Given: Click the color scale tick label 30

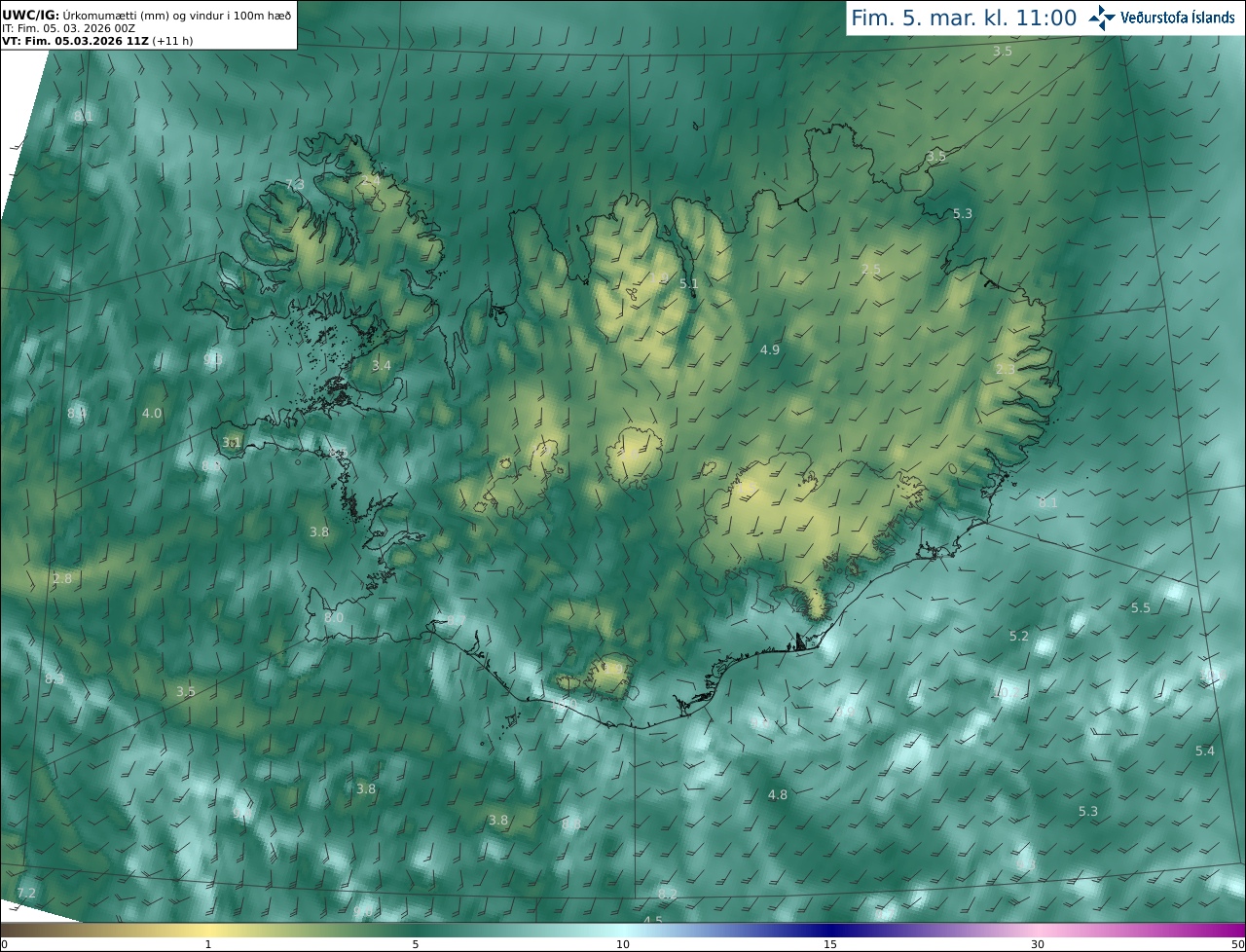Looking at the screenshot, I should (1038, 944).
